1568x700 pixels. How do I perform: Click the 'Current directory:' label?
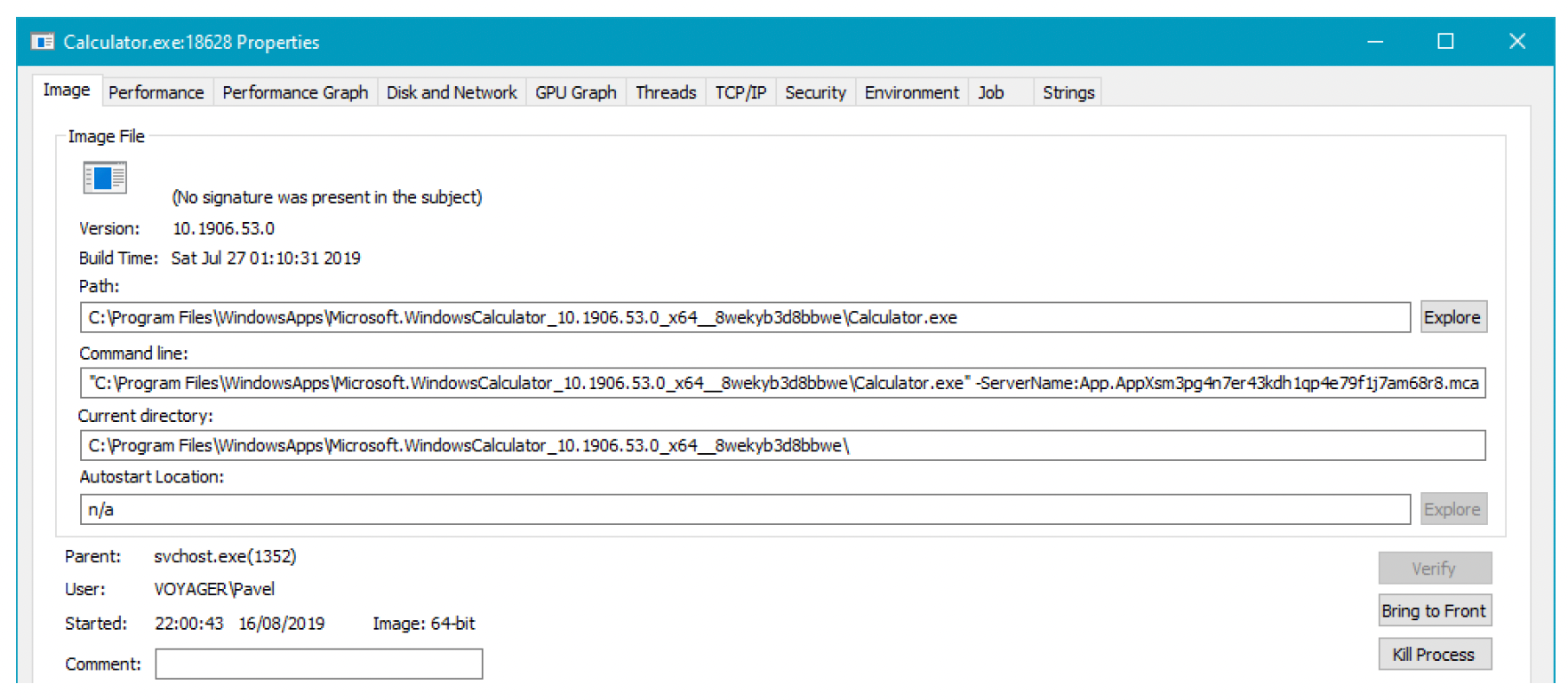pos(146,416)
